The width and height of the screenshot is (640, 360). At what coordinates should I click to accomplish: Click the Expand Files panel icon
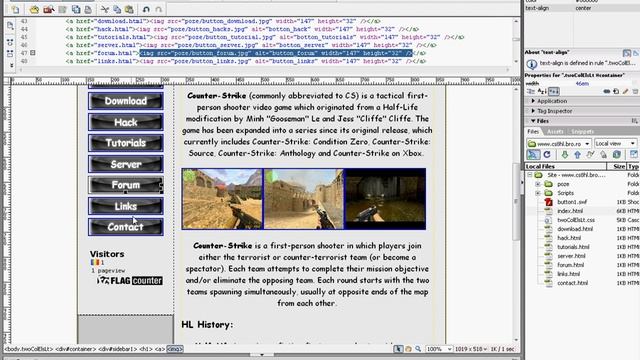click(x=633, y=155)
